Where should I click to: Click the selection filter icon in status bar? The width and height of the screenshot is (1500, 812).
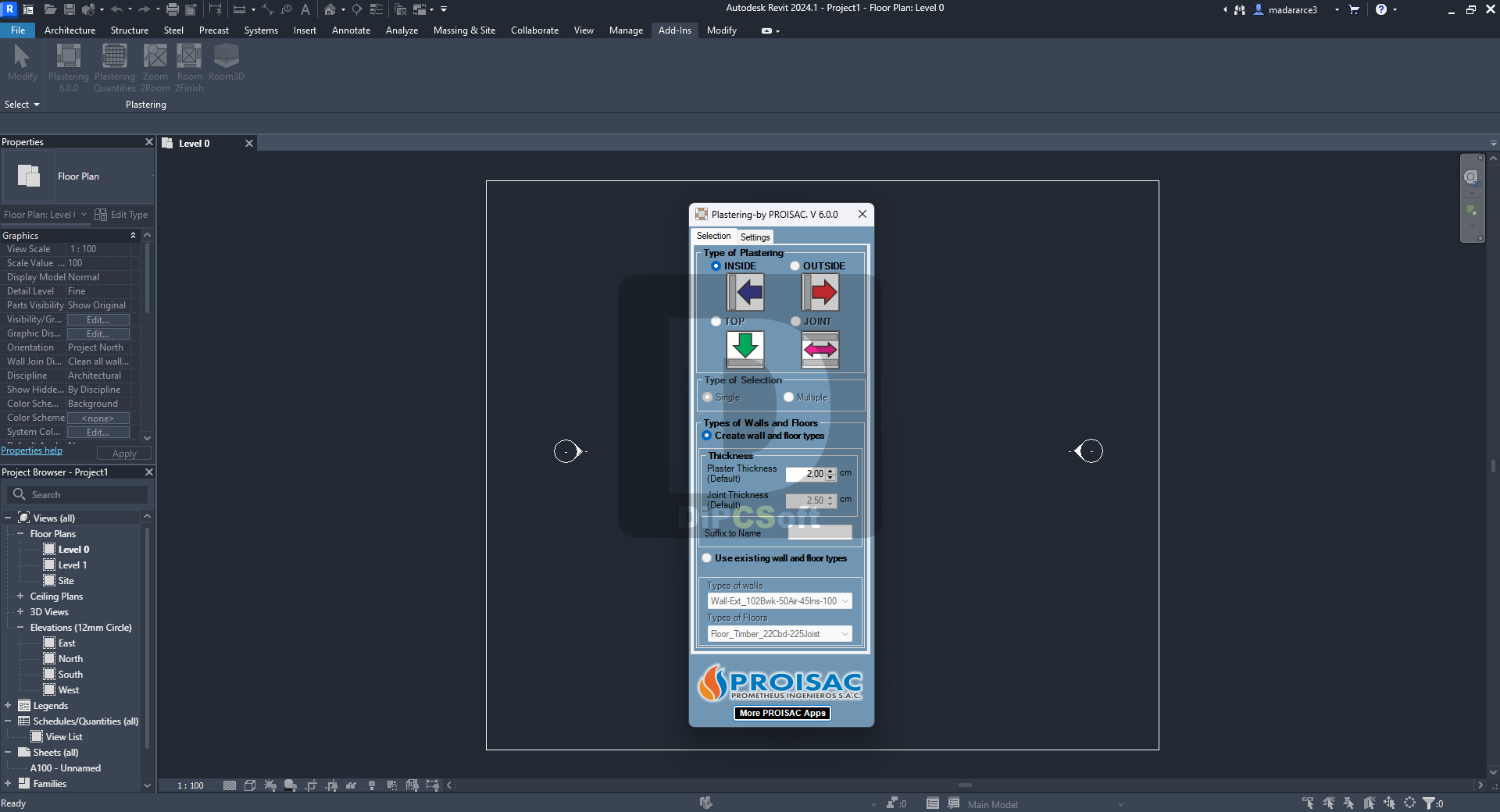[x=1429, y=803]
